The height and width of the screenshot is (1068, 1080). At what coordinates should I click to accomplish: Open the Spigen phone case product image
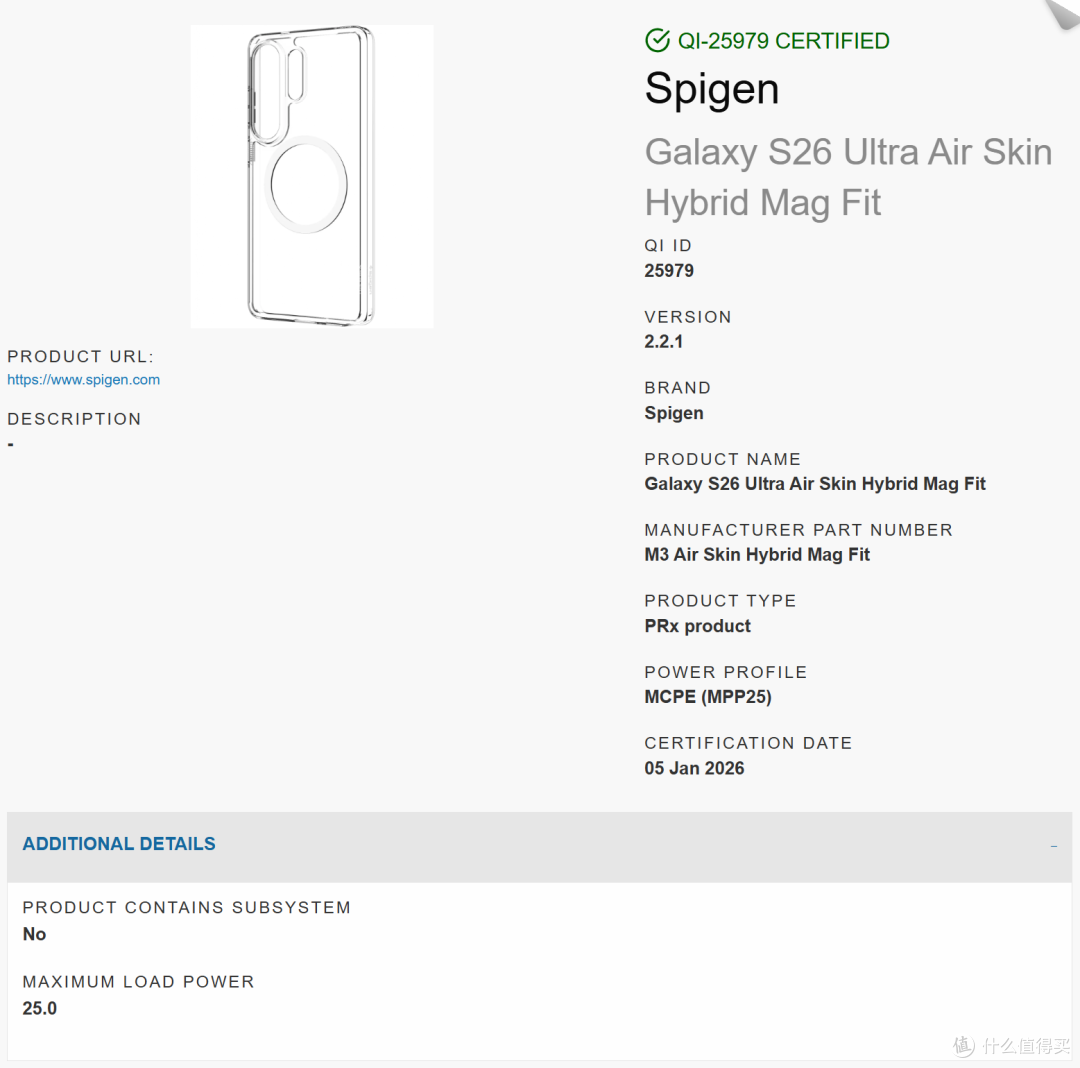312,176
